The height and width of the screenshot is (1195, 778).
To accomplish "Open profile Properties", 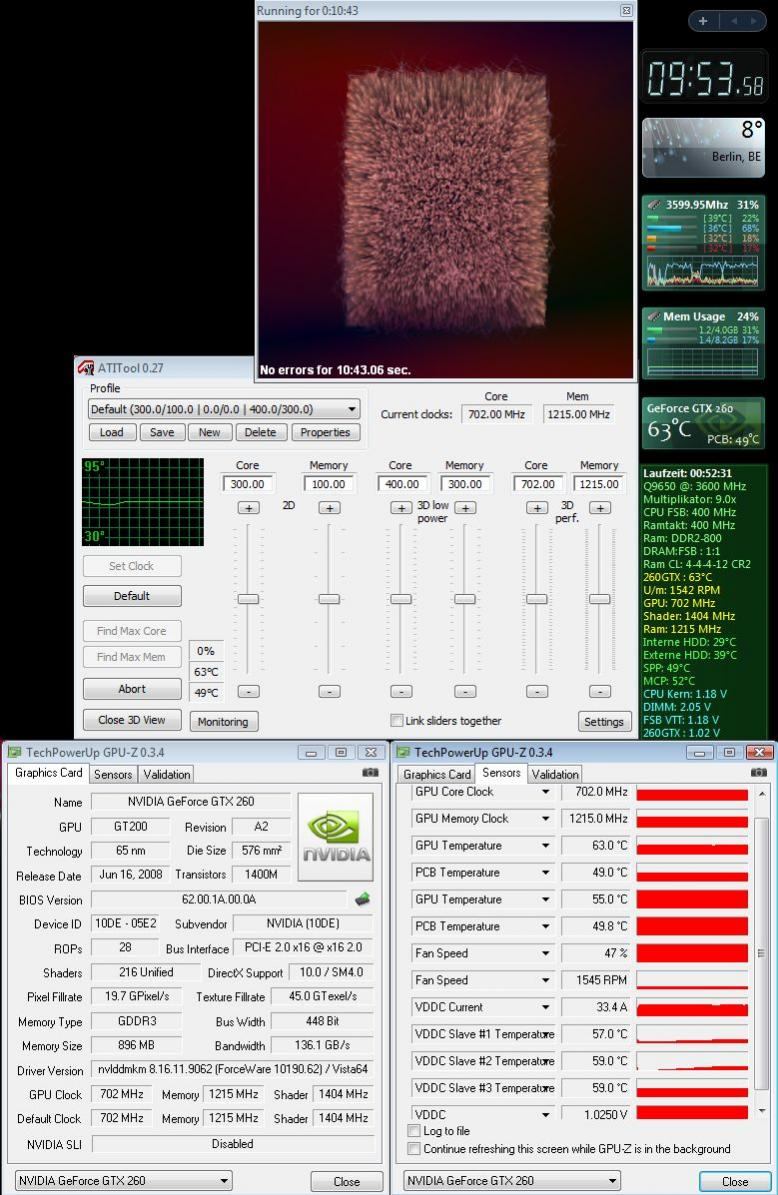I will (x=325, y=432).
